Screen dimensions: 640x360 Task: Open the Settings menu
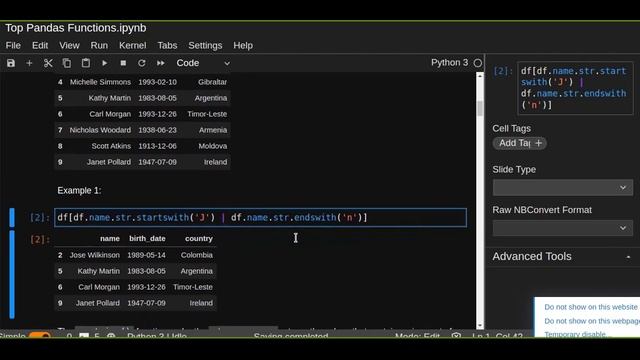[x=205, y=45]
